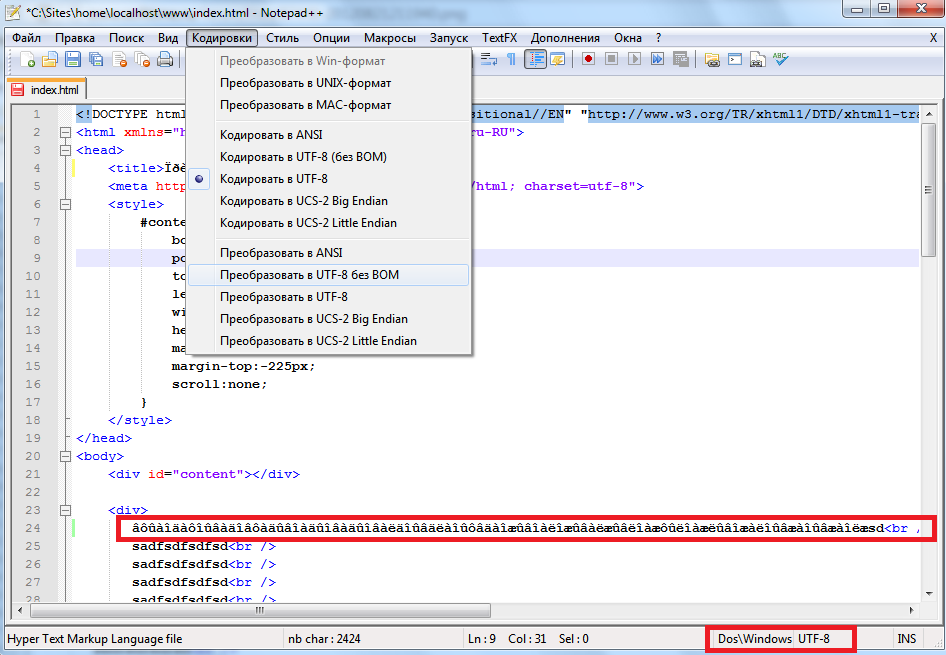Open the Поиск menu
Image resolution: width=946 pixels, height=655 pixels.
coord(127,38)
